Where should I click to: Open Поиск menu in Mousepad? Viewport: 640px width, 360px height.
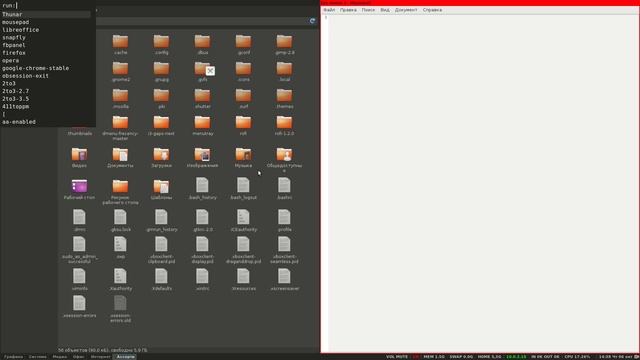(x=368, y=10)
